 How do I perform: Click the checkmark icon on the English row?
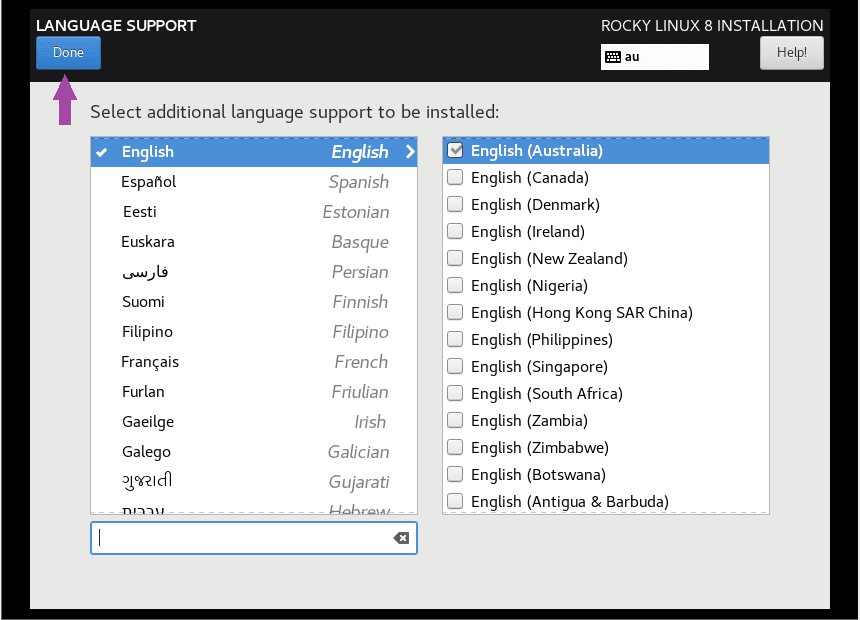(101, 153)
